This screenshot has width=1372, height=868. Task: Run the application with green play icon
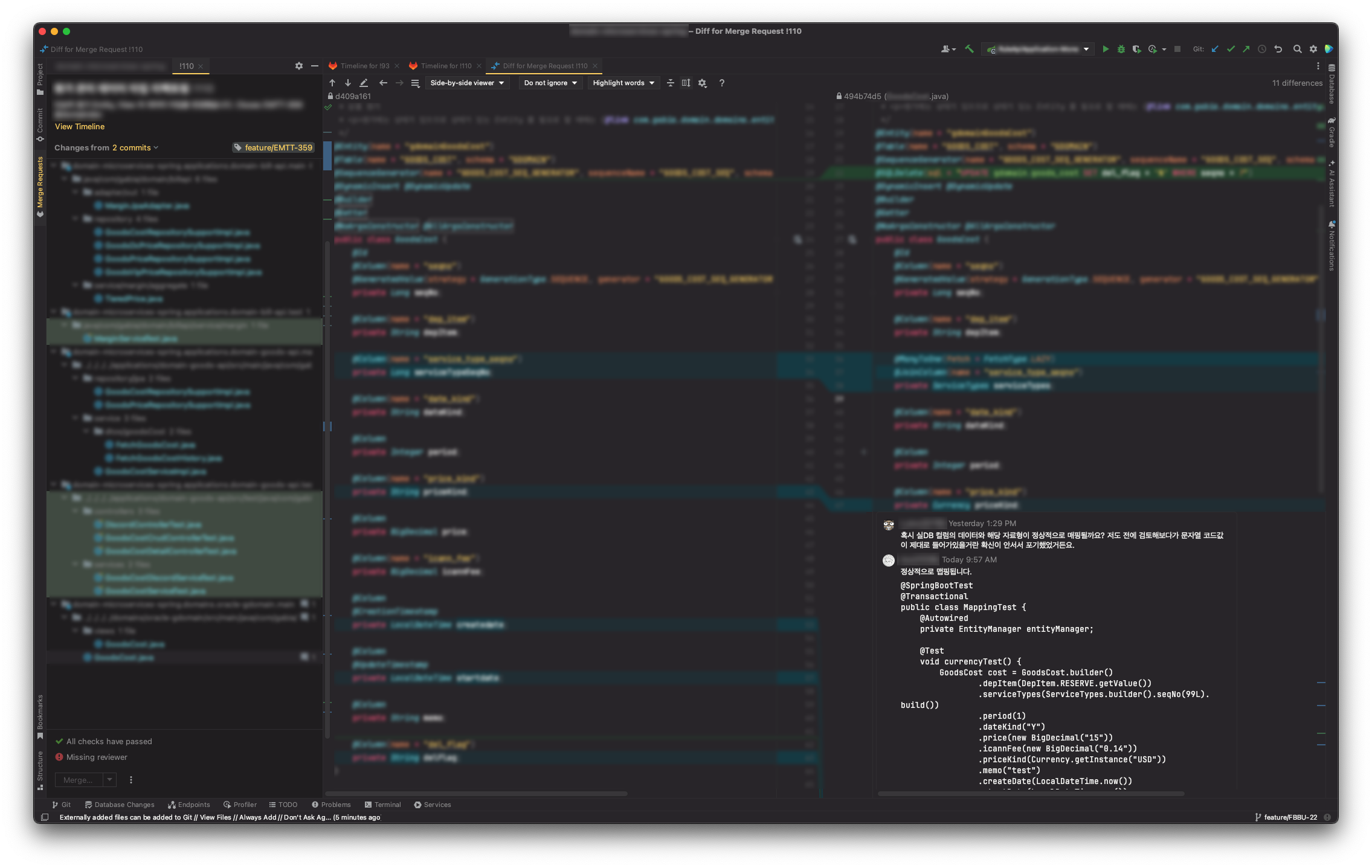[1105, 49]
